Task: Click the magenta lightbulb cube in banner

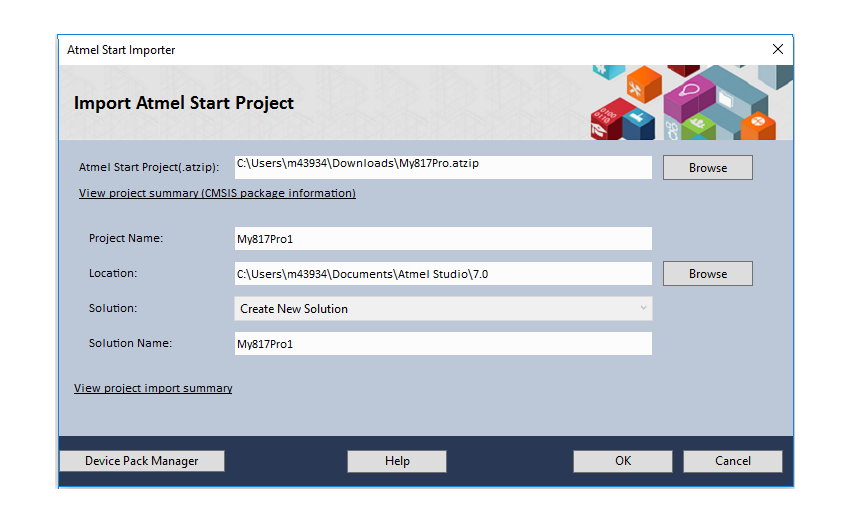Action: [690, 91]
